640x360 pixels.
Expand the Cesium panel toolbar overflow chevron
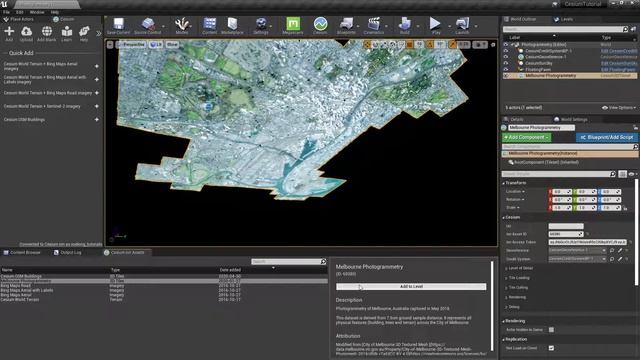tap(98, 33)
